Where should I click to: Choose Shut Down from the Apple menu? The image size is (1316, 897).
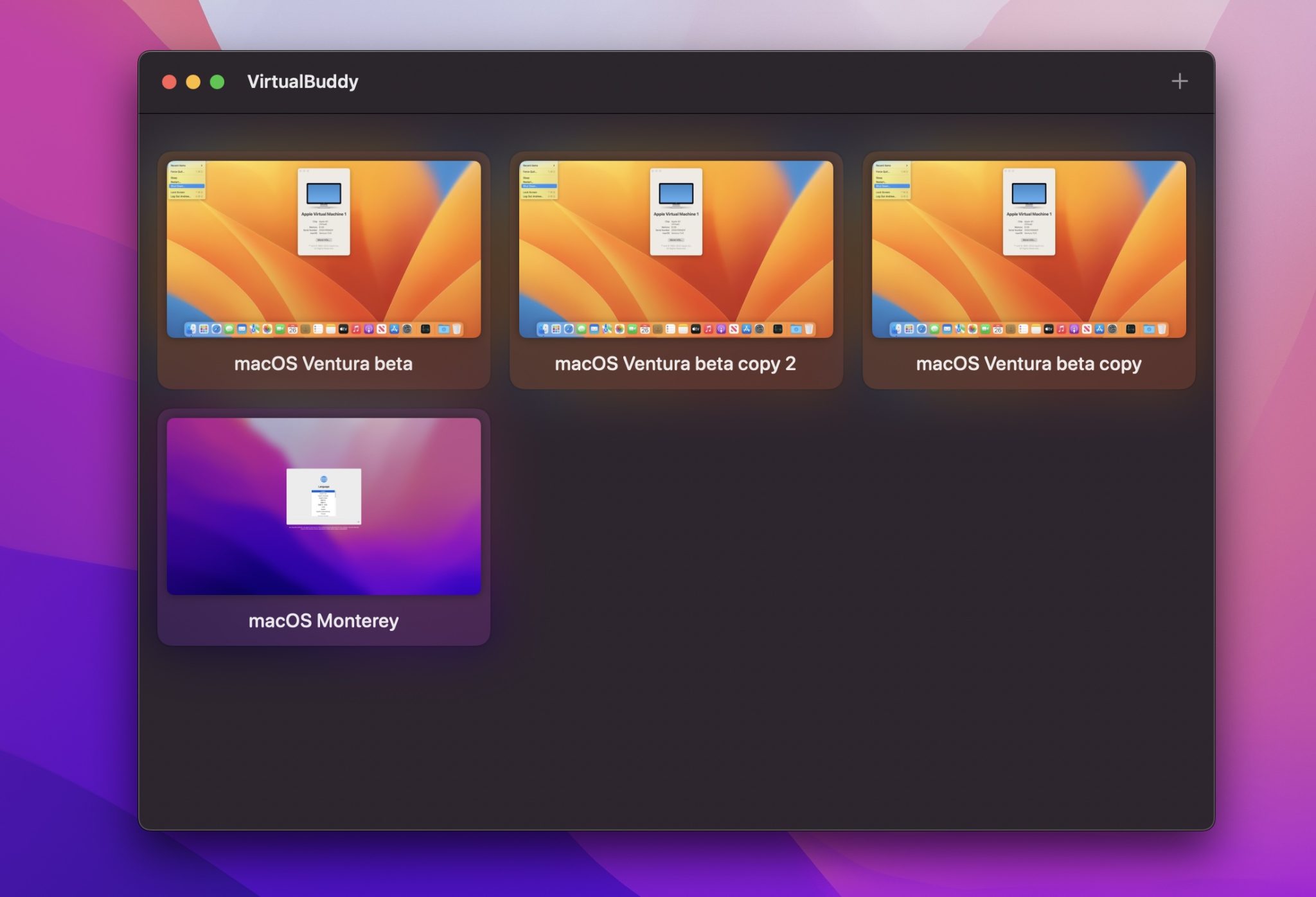pyautogui.click(x=186, y=186)
